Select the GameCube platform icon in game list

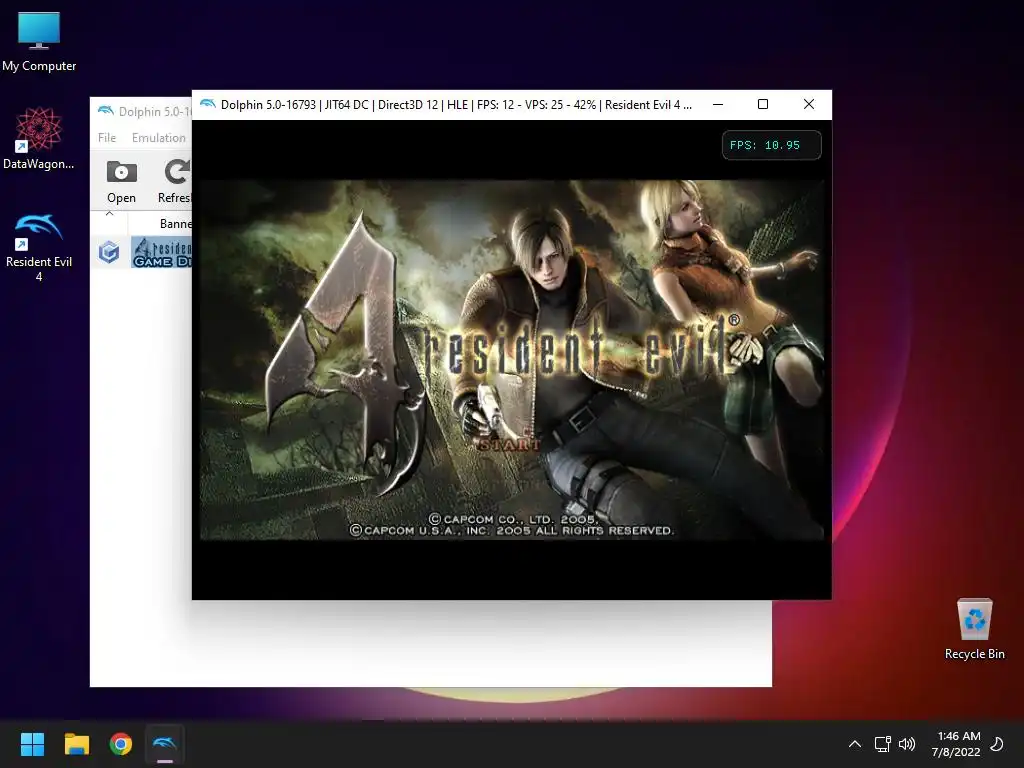109,252
